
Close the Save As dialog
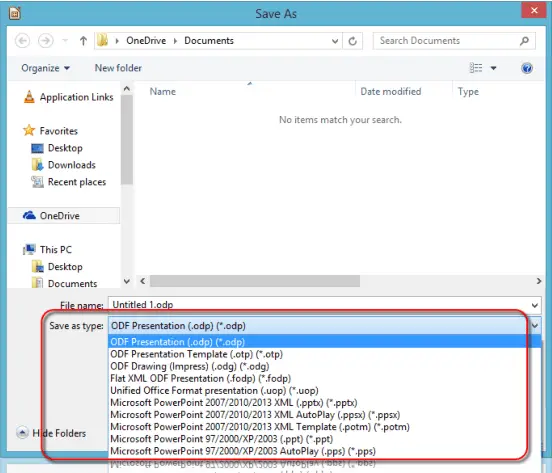point(534,10)
